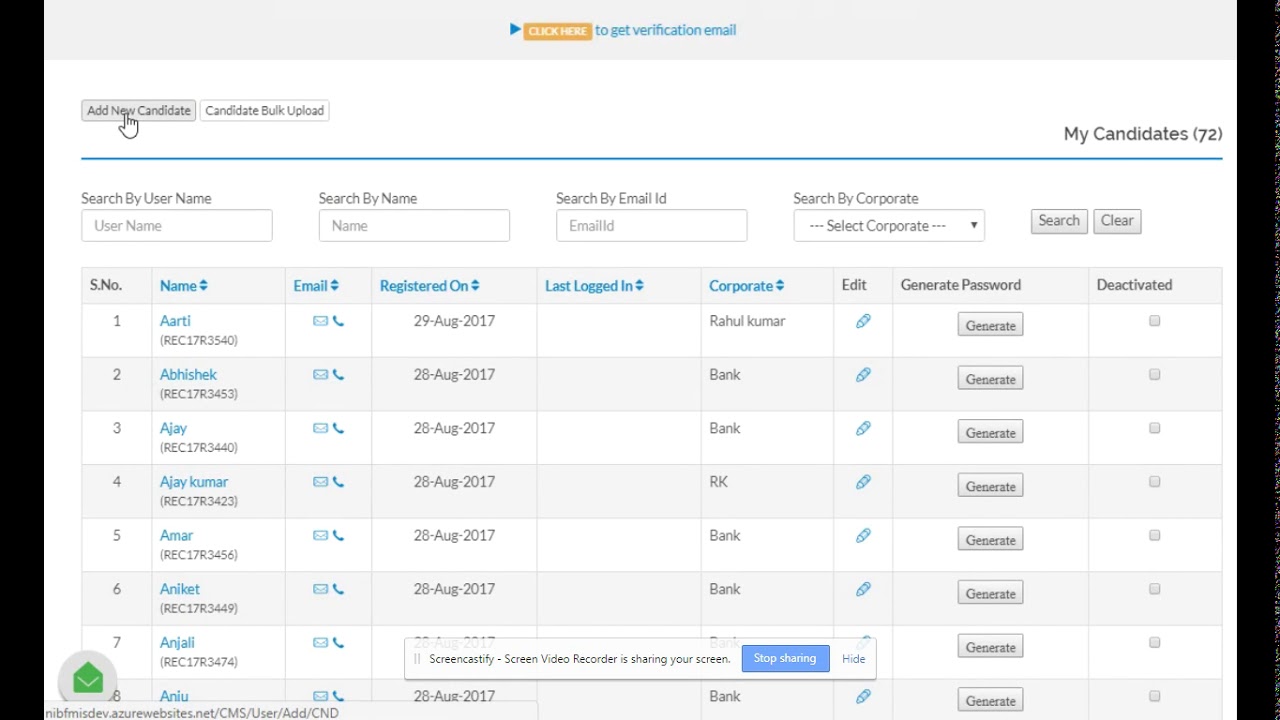This screenshot has height=720, width=1280.
Task: Click Abhishek's email envelope icon
Action: [x=320, y=375]
